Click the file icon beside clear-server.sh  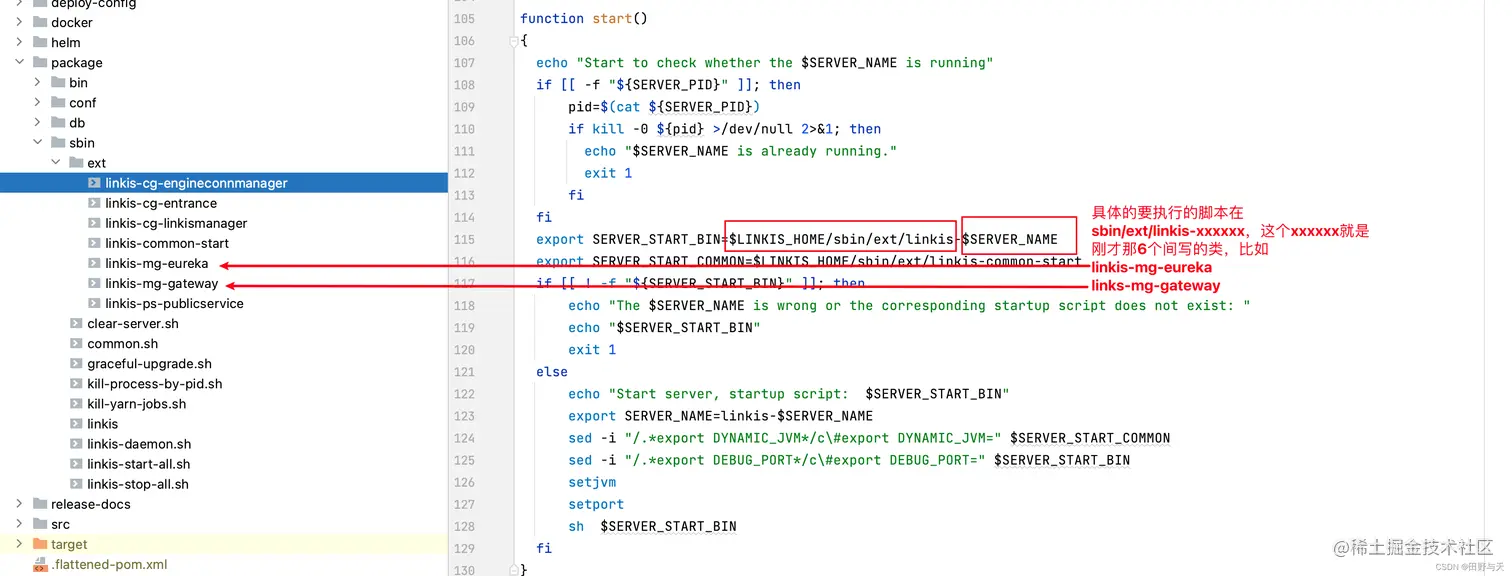pyautogui.click(x=76, y=323)
